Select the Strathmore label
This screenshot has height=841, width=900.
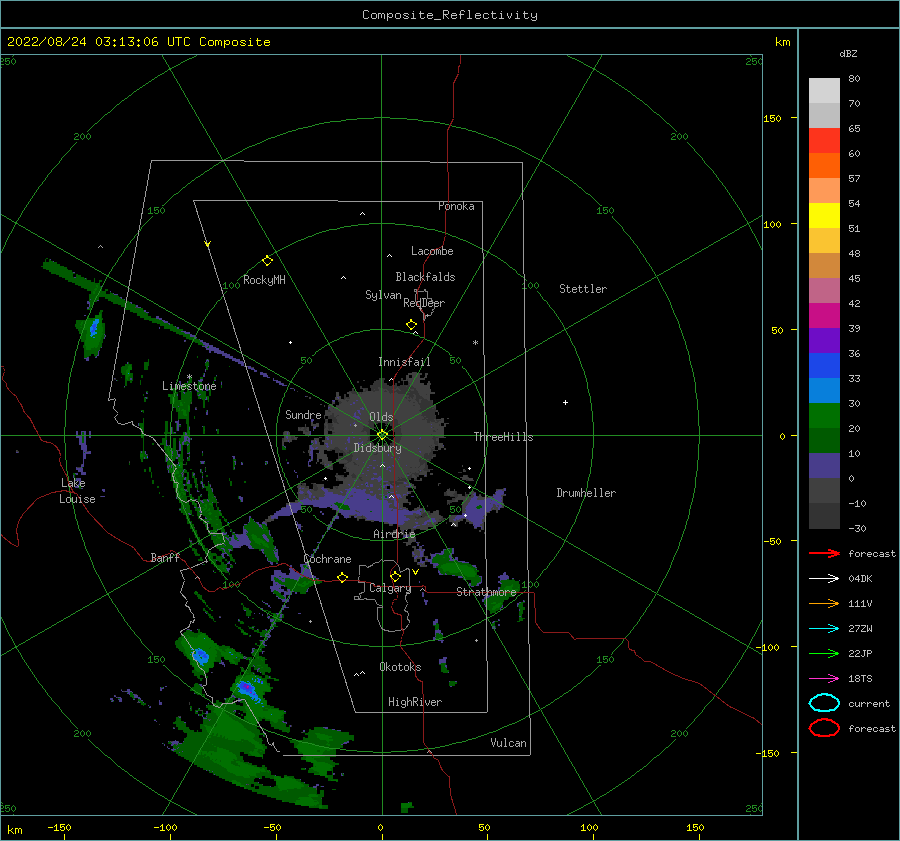click(487, 591)
